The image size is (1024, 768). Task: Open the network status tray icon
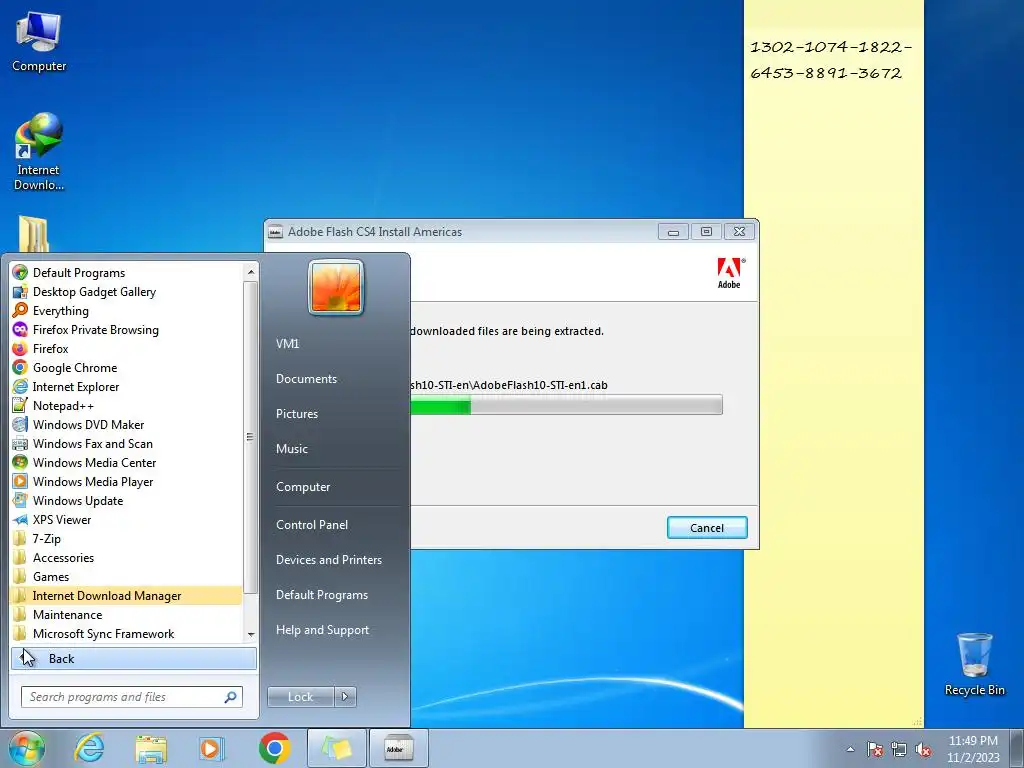coord(899,749)
